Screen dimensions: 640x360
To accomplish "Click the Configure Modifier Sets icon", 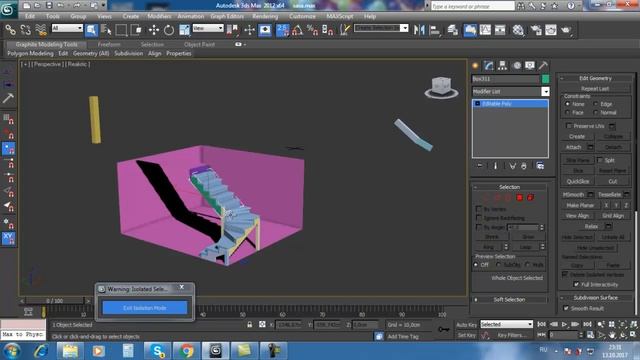I will (540, 166).
